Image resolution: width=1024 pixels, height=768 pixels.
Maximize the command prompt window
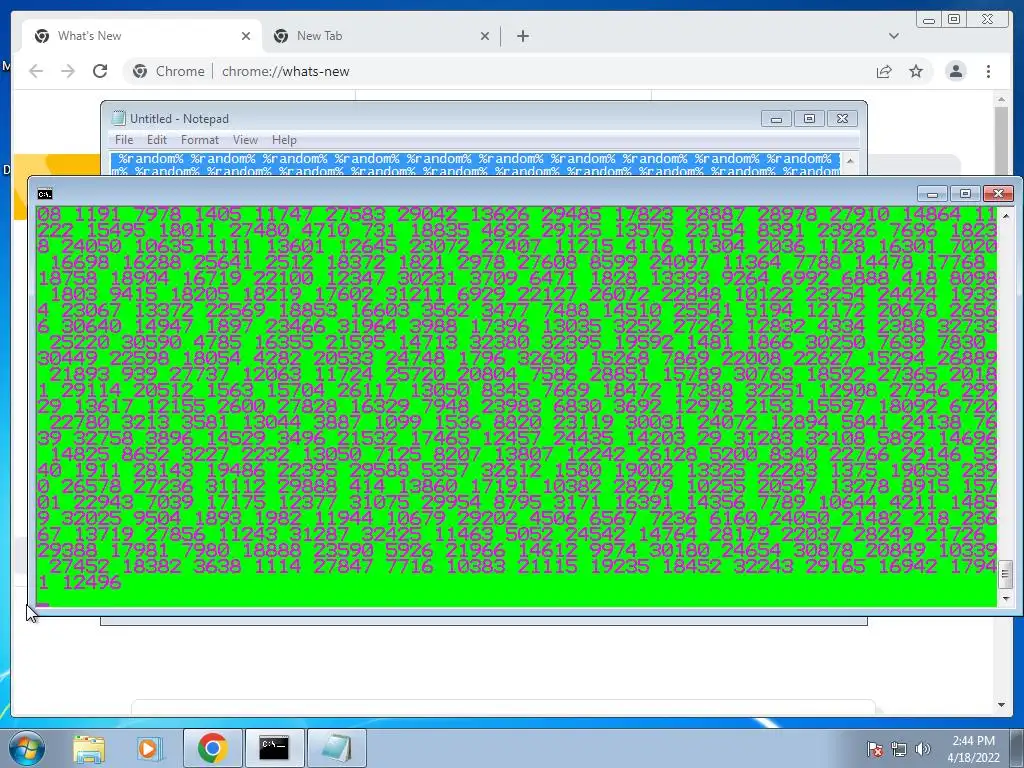pos(965,194)
